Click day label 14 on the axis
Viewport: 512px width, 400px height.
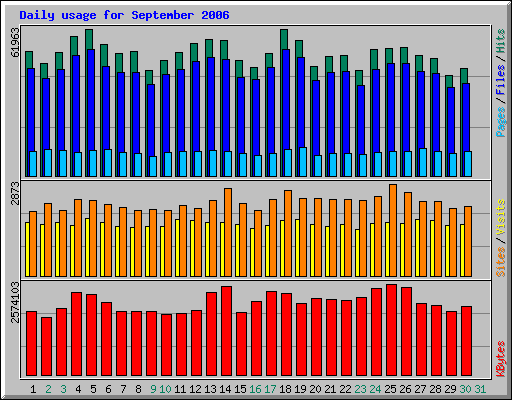pyautogui.click(x=225, y=389)
